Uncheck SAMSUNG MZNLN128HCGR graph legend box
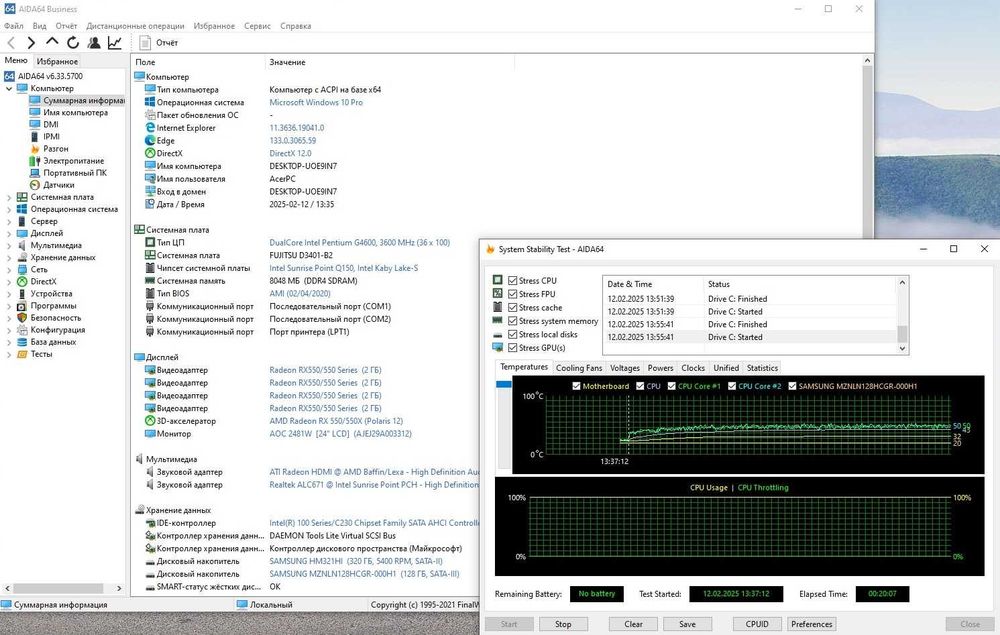This screenshot has height=635, width=1000. pos(792,386)
